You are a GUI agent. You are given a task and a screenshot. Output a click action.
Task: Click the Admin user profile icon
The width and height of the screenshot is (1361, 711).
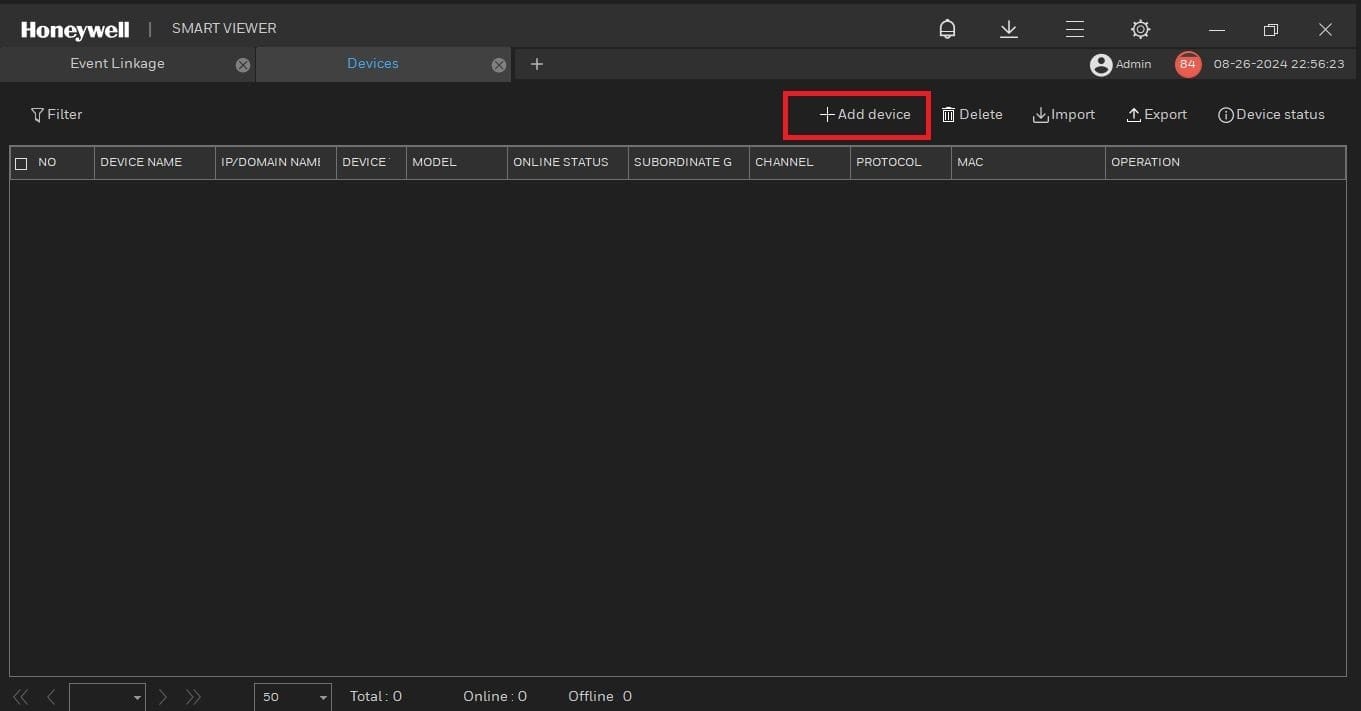coord(1100,63)
